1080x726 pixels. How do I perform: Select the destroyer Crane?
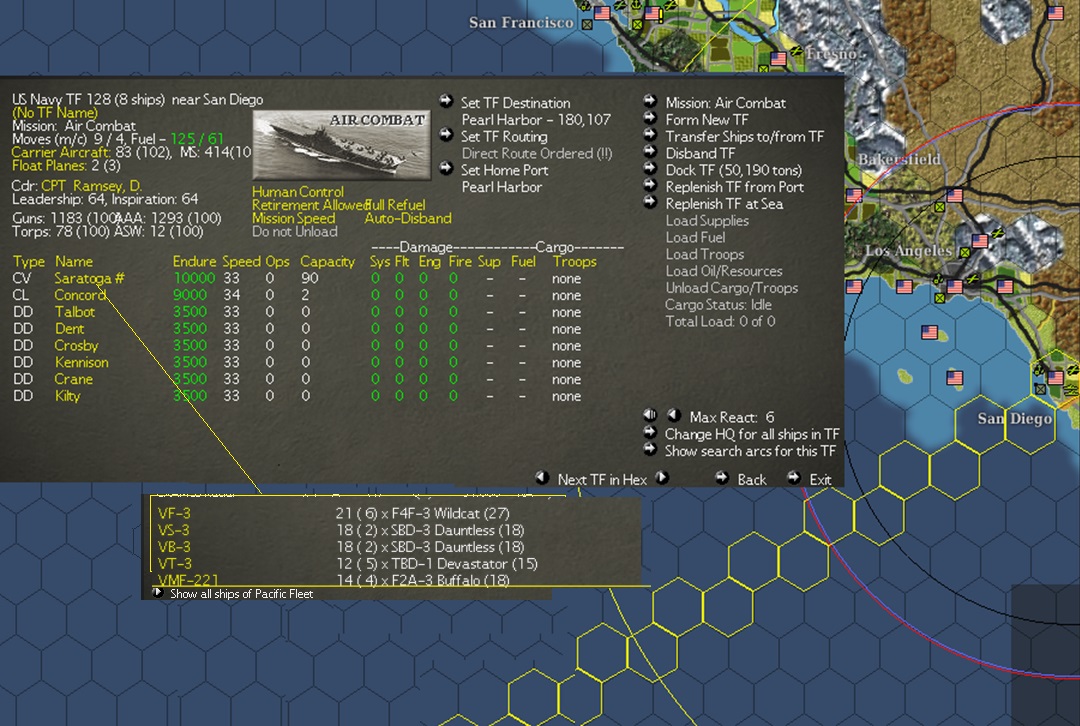coord(74,380)
